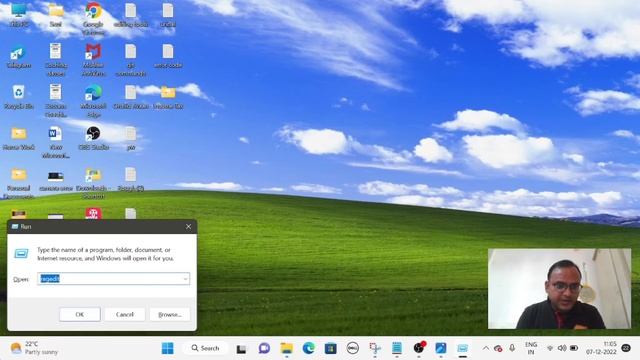Close the Run dialog window
640x360 pixels.
(x=188, y=227)
